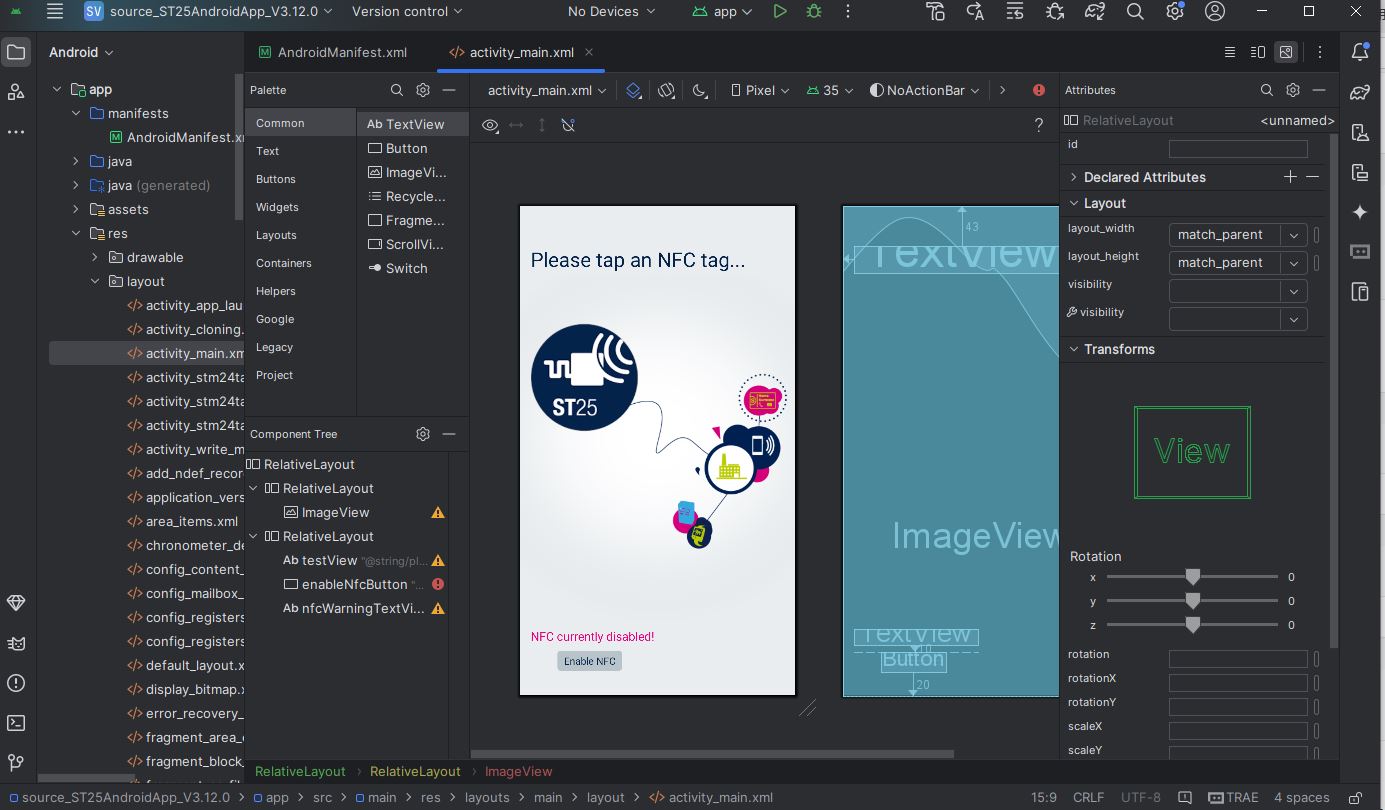Open the Version control menu

pos(407,12)
